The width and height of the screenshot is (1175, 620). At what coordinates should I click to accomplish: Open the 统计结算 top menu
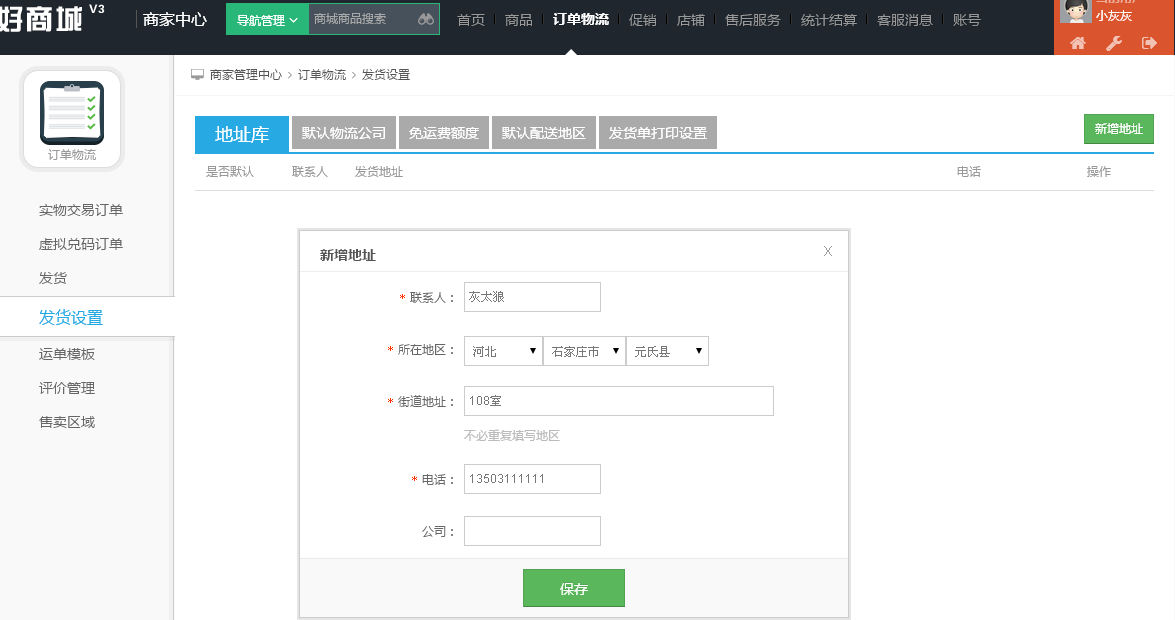click(x=828, y=19)
